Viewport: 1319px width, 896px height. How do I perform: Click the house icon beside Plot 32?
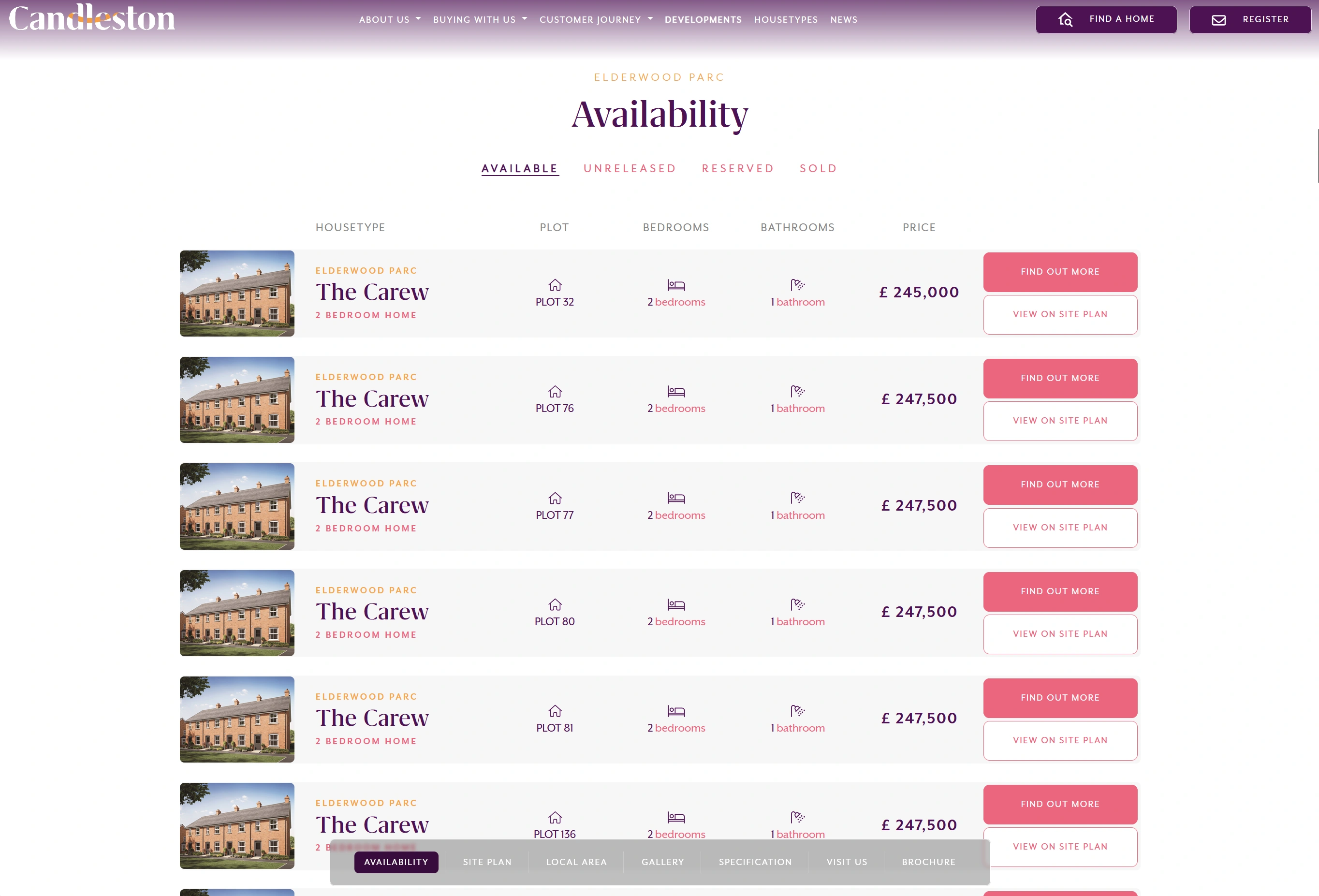point(554,285)
